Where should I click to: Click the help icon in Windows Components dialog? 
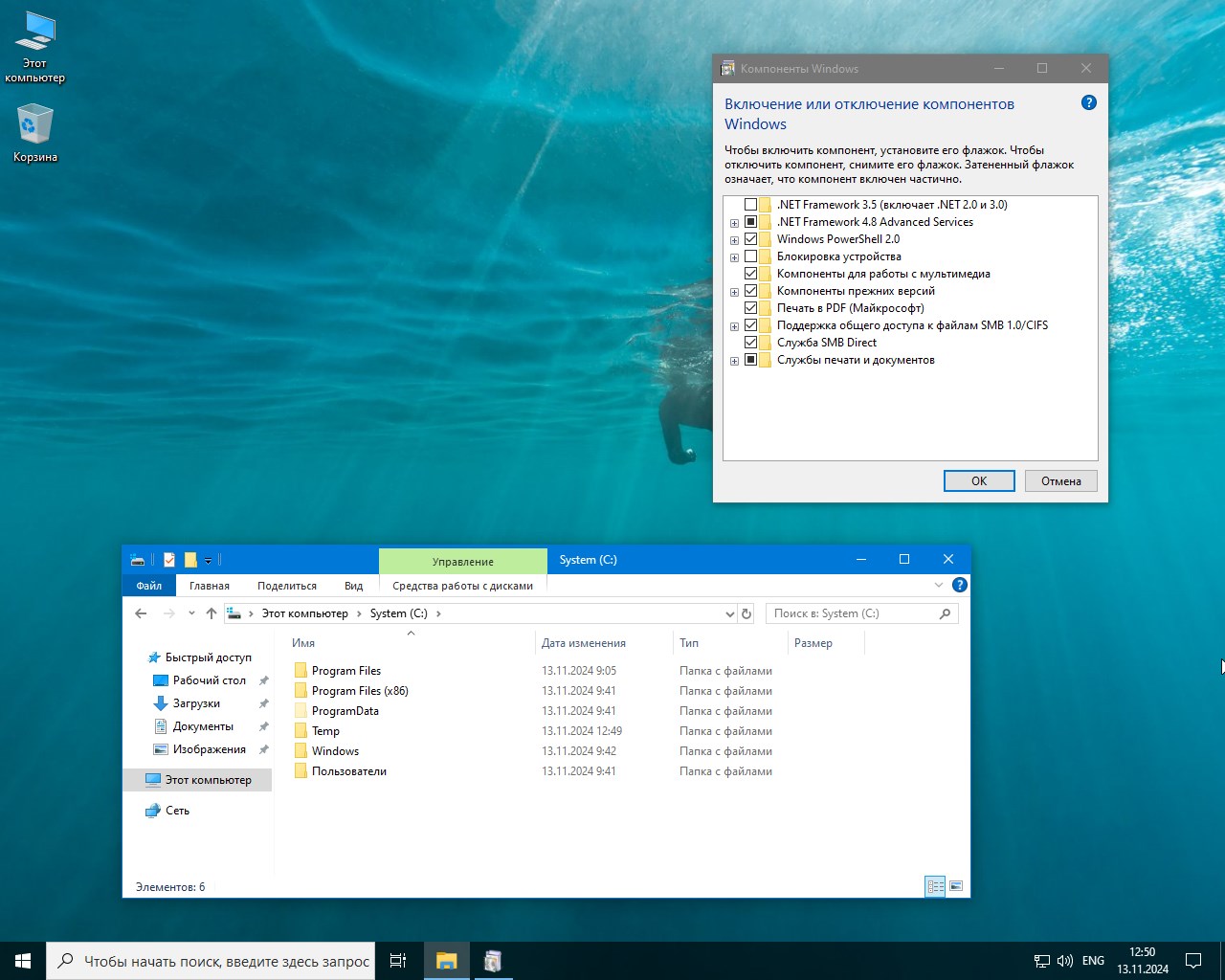[x=1088, y=103]
